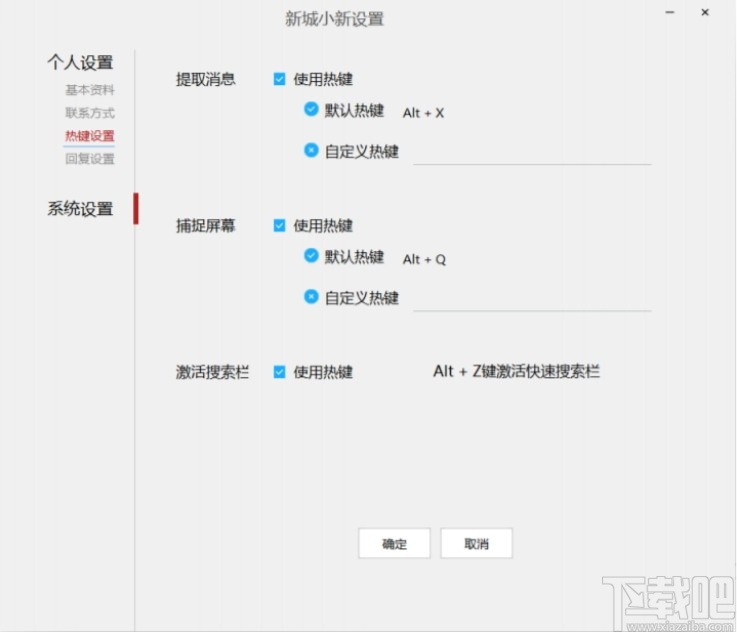The height and width of the screenshot is (632, 737).
Task: Click the 提取消息 label
Action: coord(205,79)
